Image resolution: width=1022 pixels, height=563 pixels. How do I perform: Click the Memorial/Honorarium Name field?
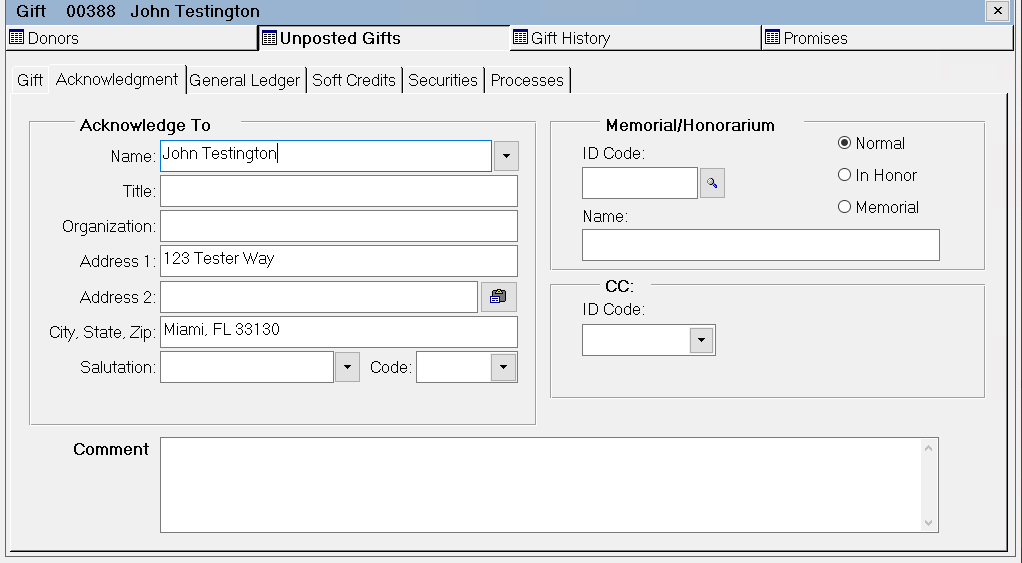pyautogui.click(x=761, y=245)
